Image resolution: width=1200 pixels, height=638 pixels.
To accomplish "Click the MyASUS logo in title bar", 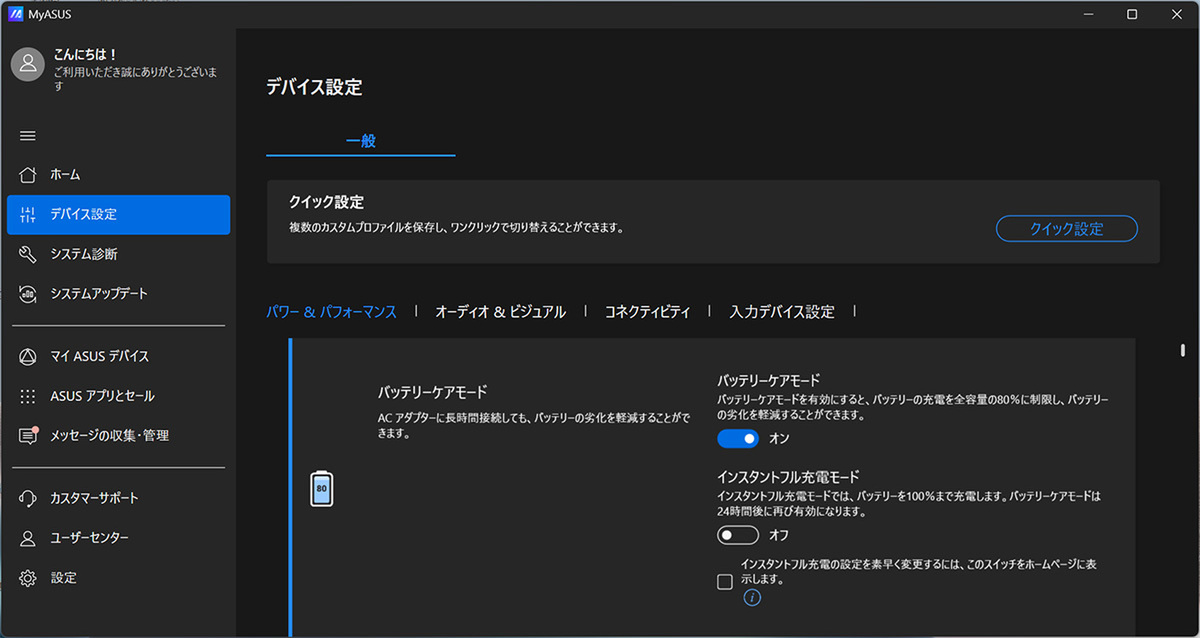I will tap(16, 14).
